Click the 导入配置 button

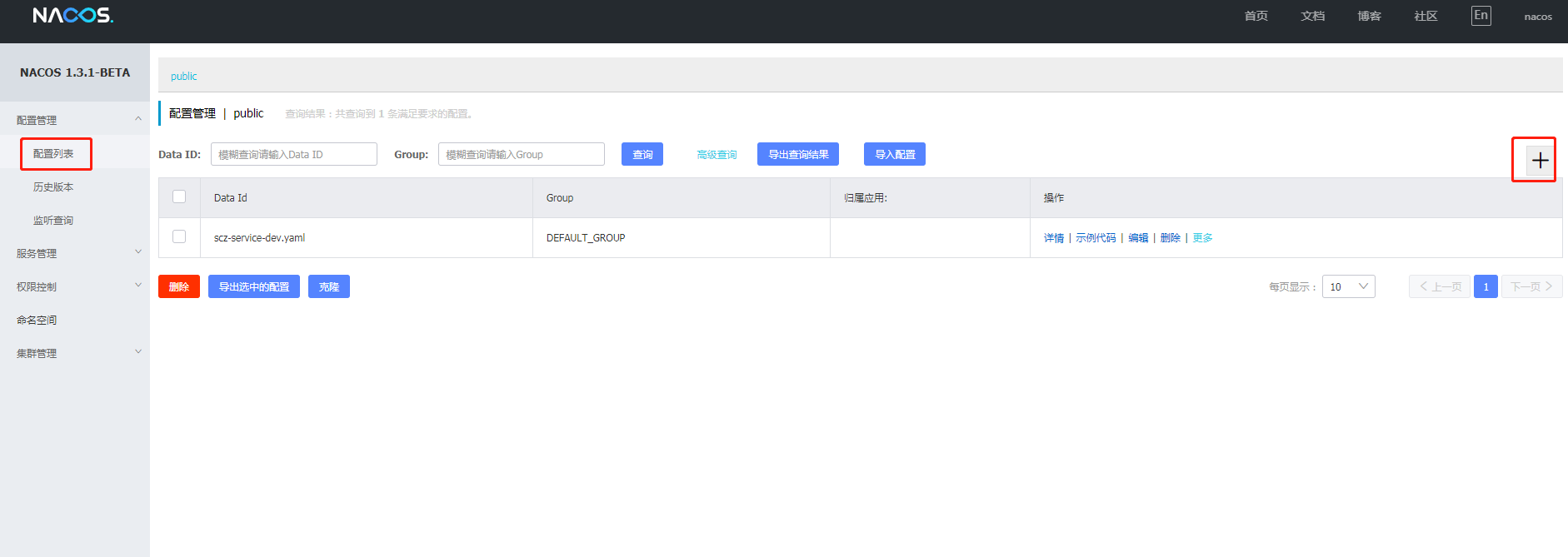point(895,154)
